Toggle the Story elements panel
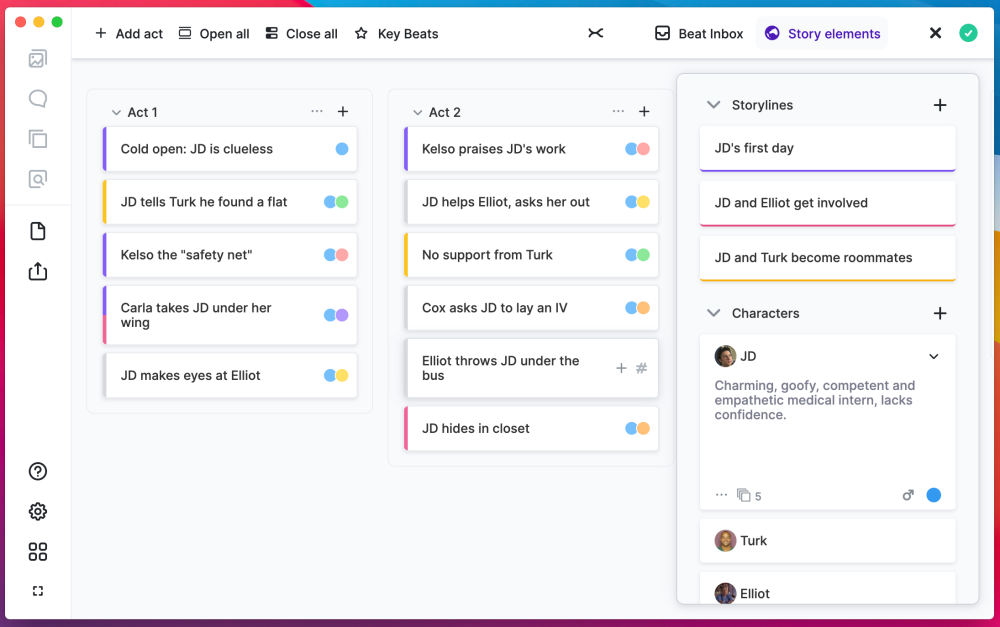 pos(822,33)
